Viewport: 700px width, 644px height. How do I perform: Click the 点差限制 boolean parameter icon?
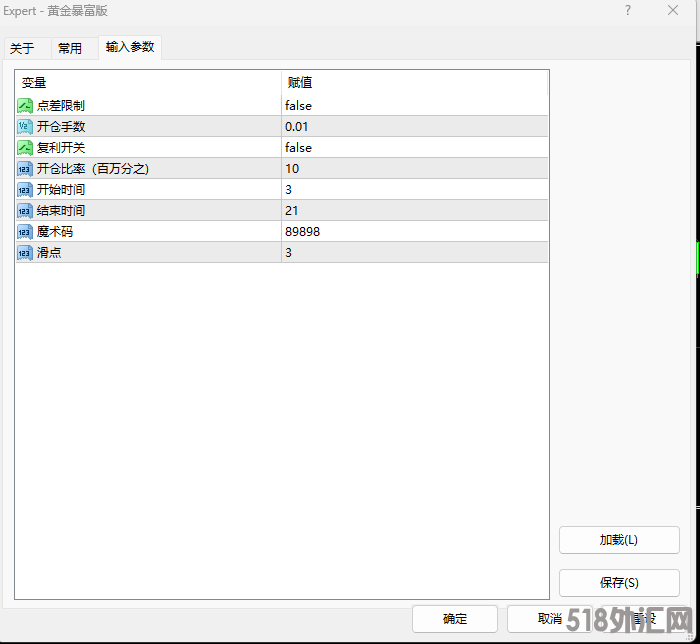(25, 105)
